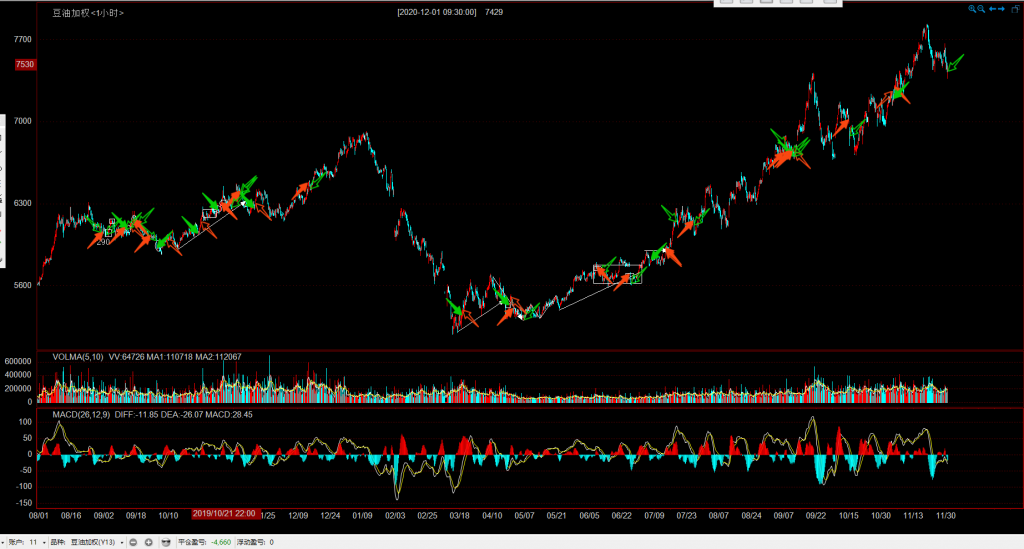Click the 12/24 date on time axis
The height and width of the screenshot is (549, 1024).
point(331,516)
